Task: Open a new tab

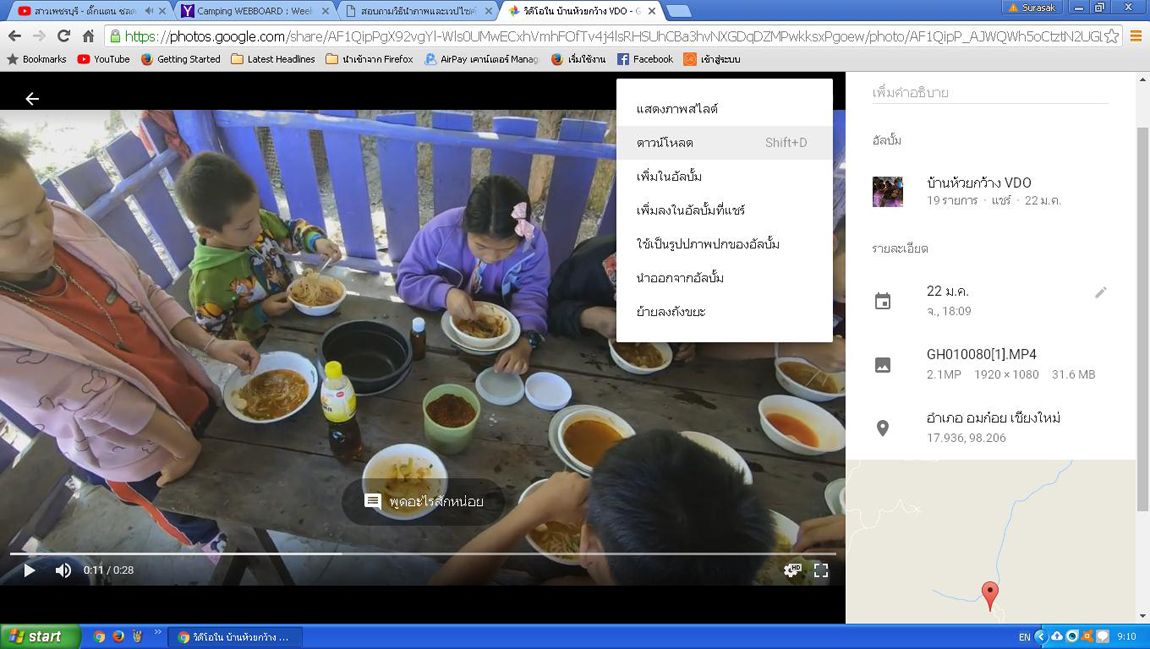Action: (678, 11)
